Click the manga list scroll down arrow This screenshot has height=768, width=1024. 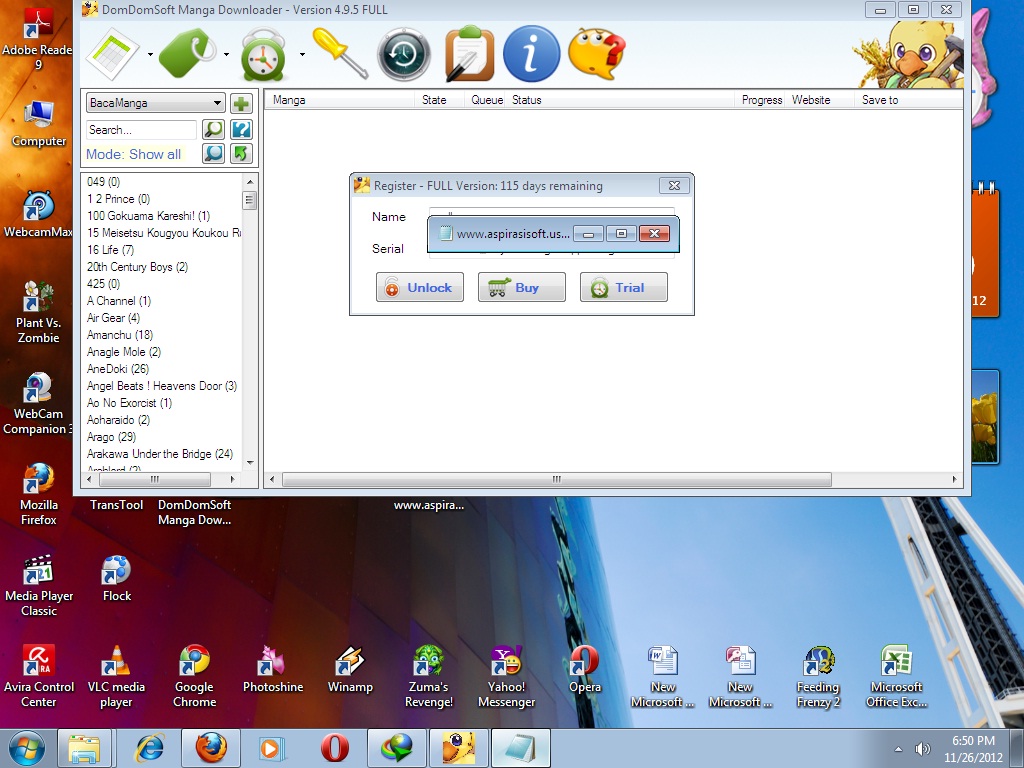point(249,462)
